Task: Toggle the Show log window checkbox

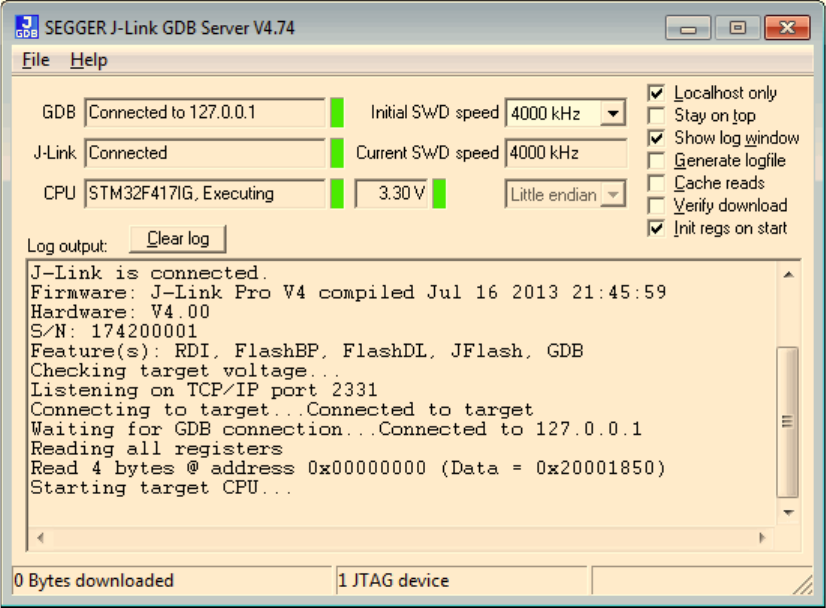Action: [656, 139]
